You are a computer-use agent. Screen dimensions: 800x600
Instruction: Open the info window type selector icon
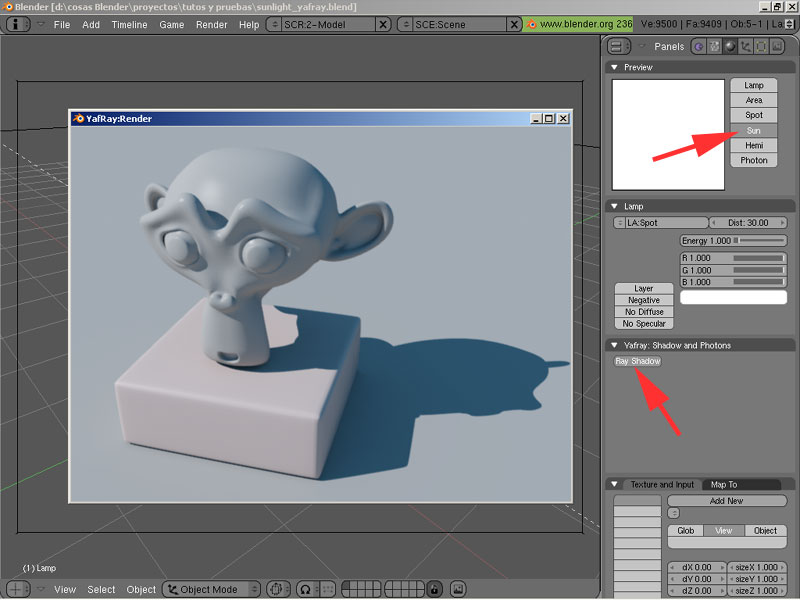tap(17, 24)
